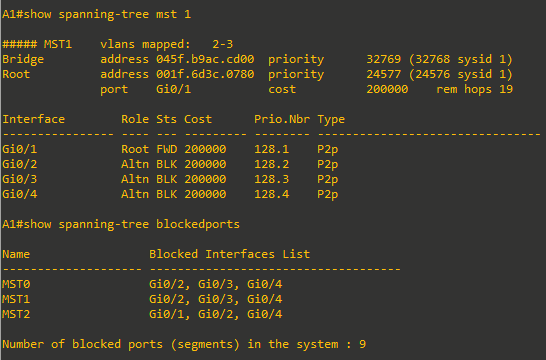Click the Root priority 24577 value
546x360 pixels.
pyautogui.click(x=383, y=74)
